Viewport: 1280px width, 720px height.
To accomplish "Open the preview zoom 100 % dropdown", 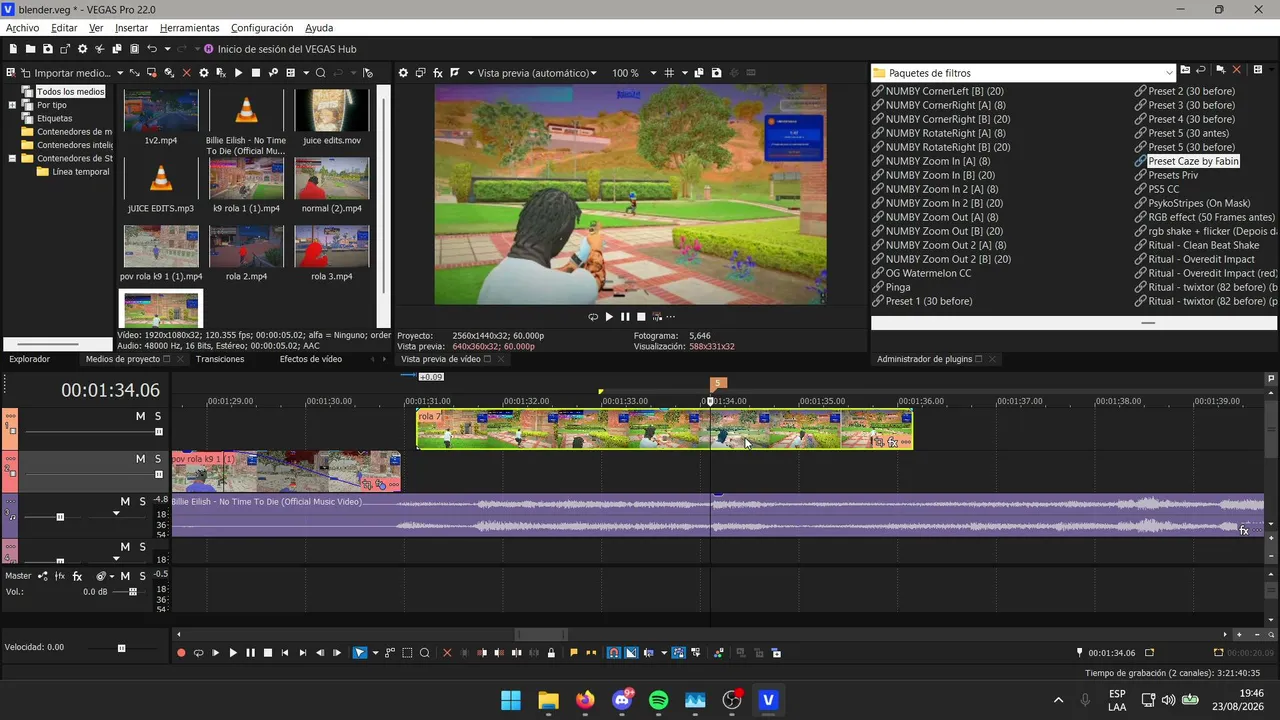I will 653,73.
